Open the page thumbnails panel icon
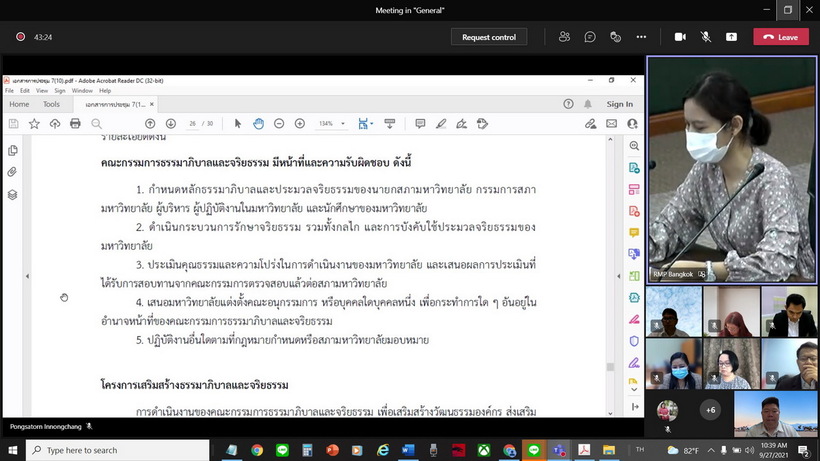 pos(13,151)
